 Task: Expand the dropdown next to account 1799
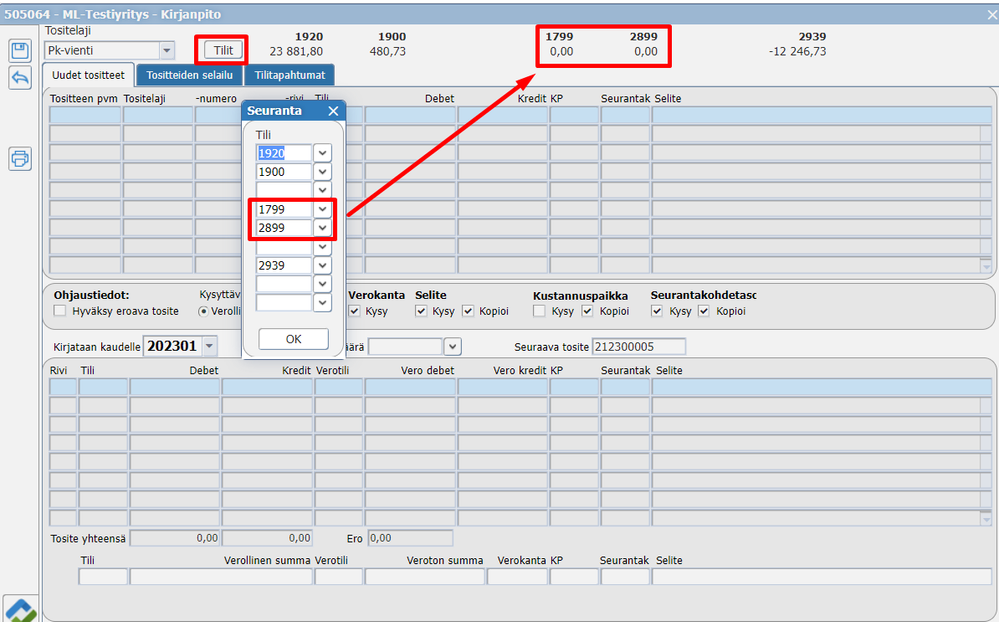tap(322, 209)
